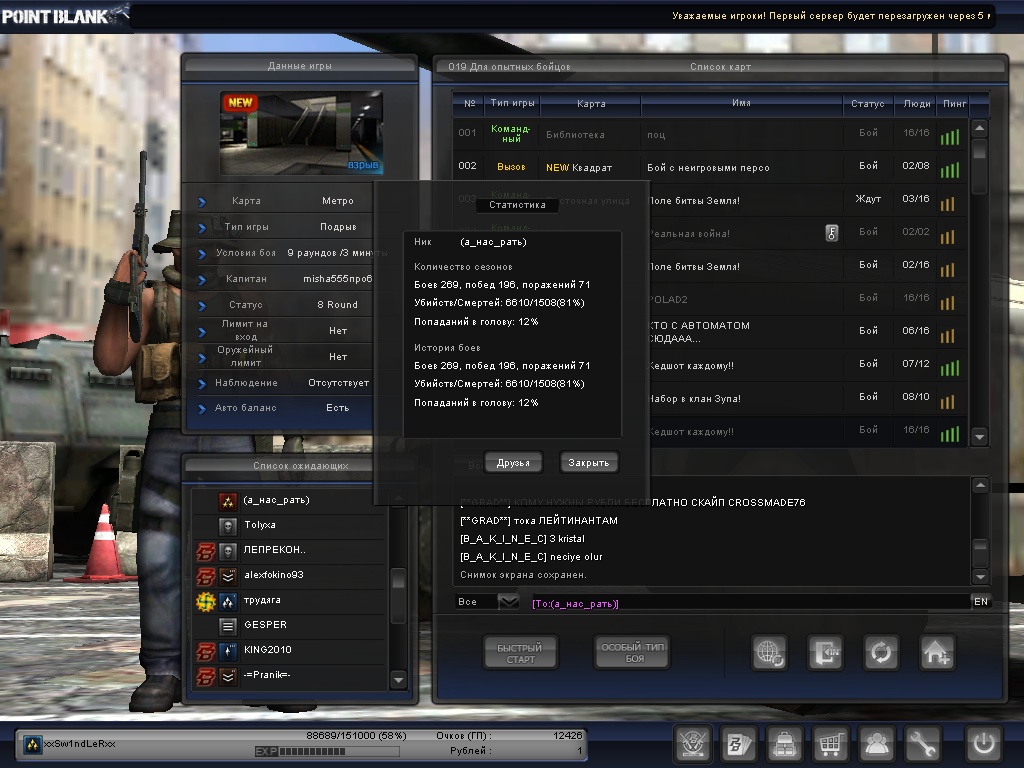Sort rooms by Пинг column header
The image size is (1024, 768).
pyautogui.click(x=954, y=103)
